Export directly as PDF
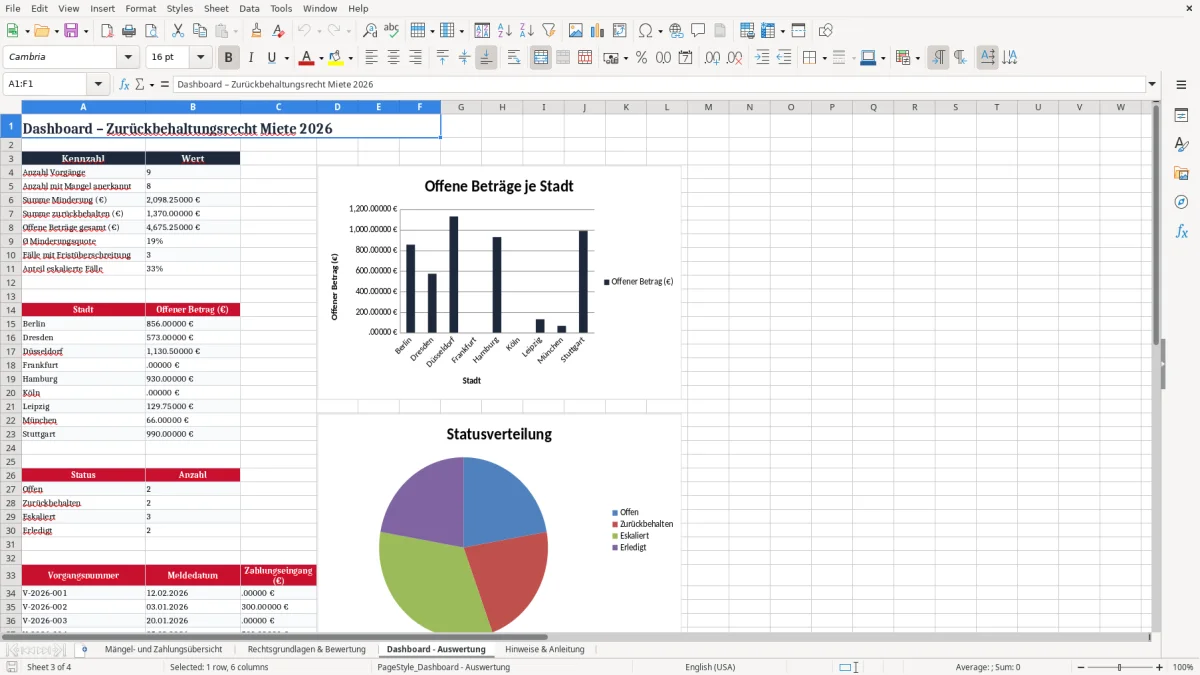This screenshot has width=1200, height=675. tap(107, 31)
